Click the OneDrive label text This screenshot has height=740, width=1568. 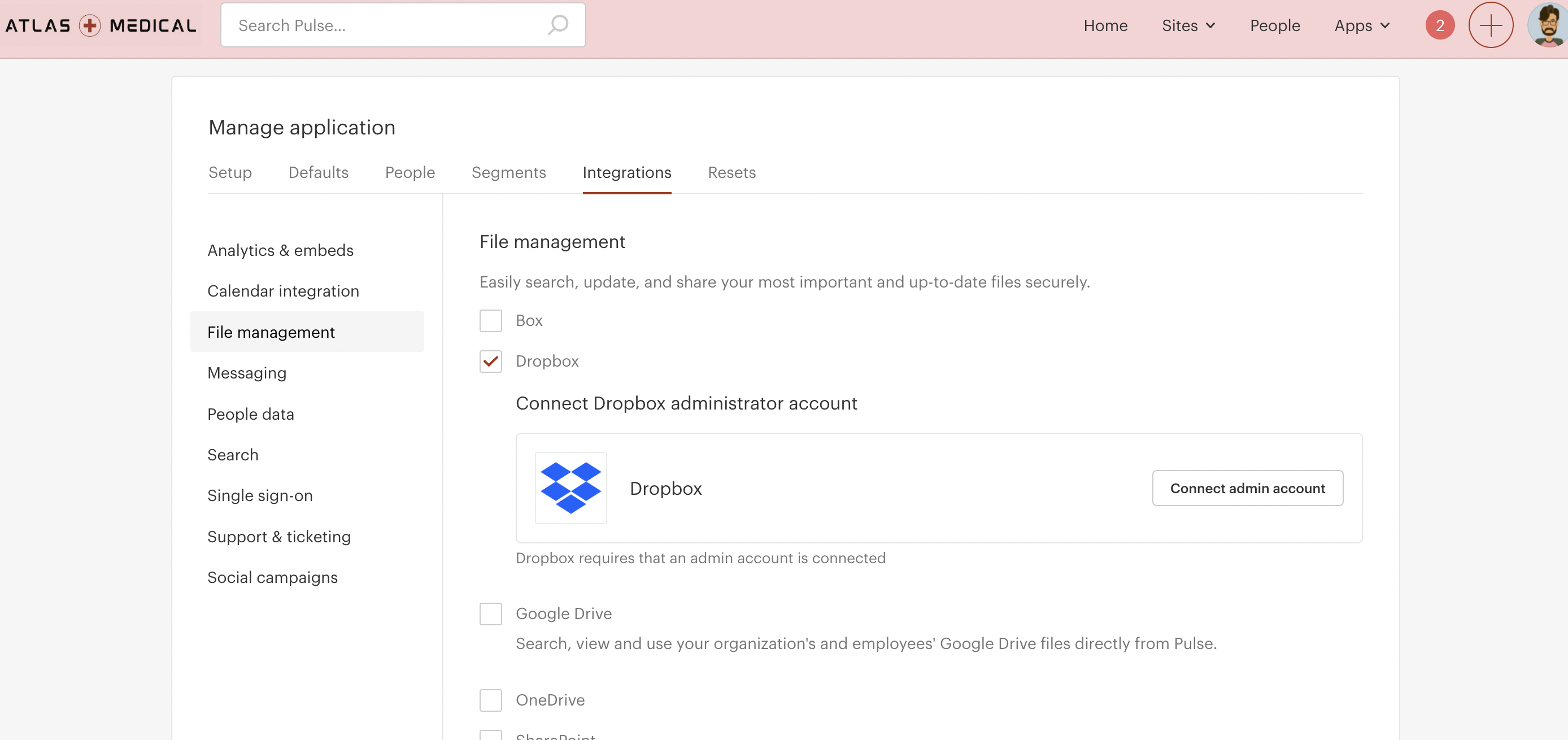550,700
